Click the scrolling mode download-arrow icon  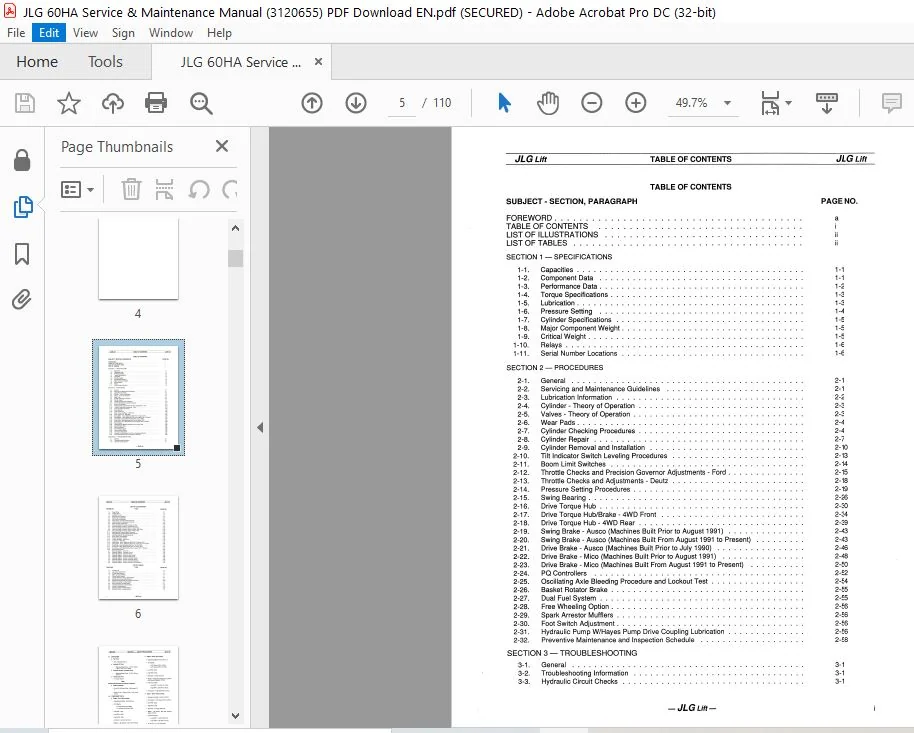tap(827, 103)
